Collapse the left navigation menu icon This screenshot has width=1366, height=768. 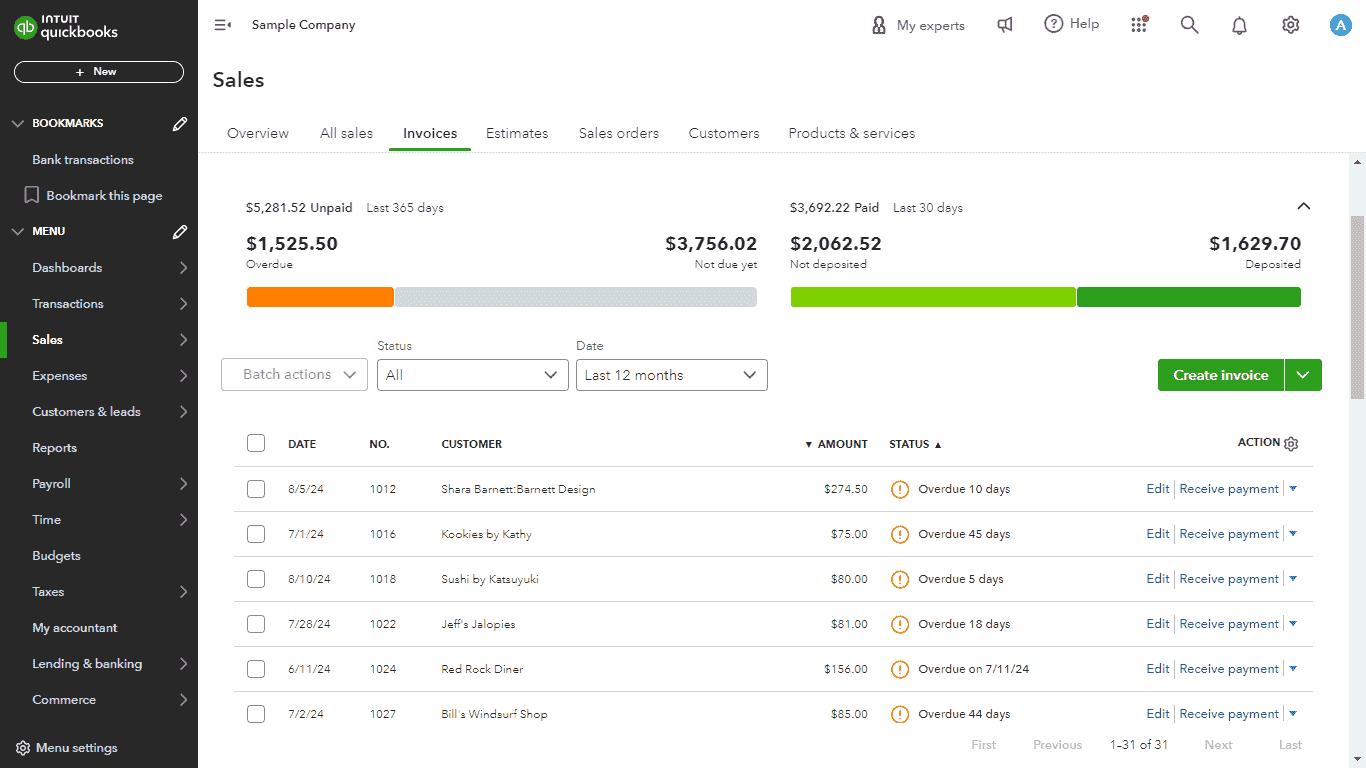tap(223, 25)
